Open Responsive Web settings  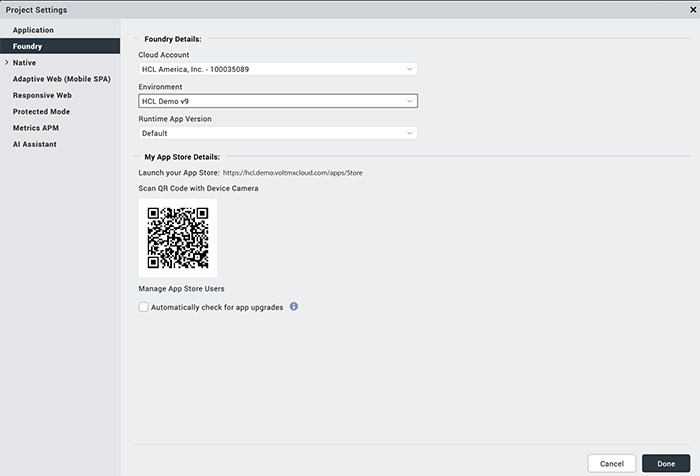(42, 95)
